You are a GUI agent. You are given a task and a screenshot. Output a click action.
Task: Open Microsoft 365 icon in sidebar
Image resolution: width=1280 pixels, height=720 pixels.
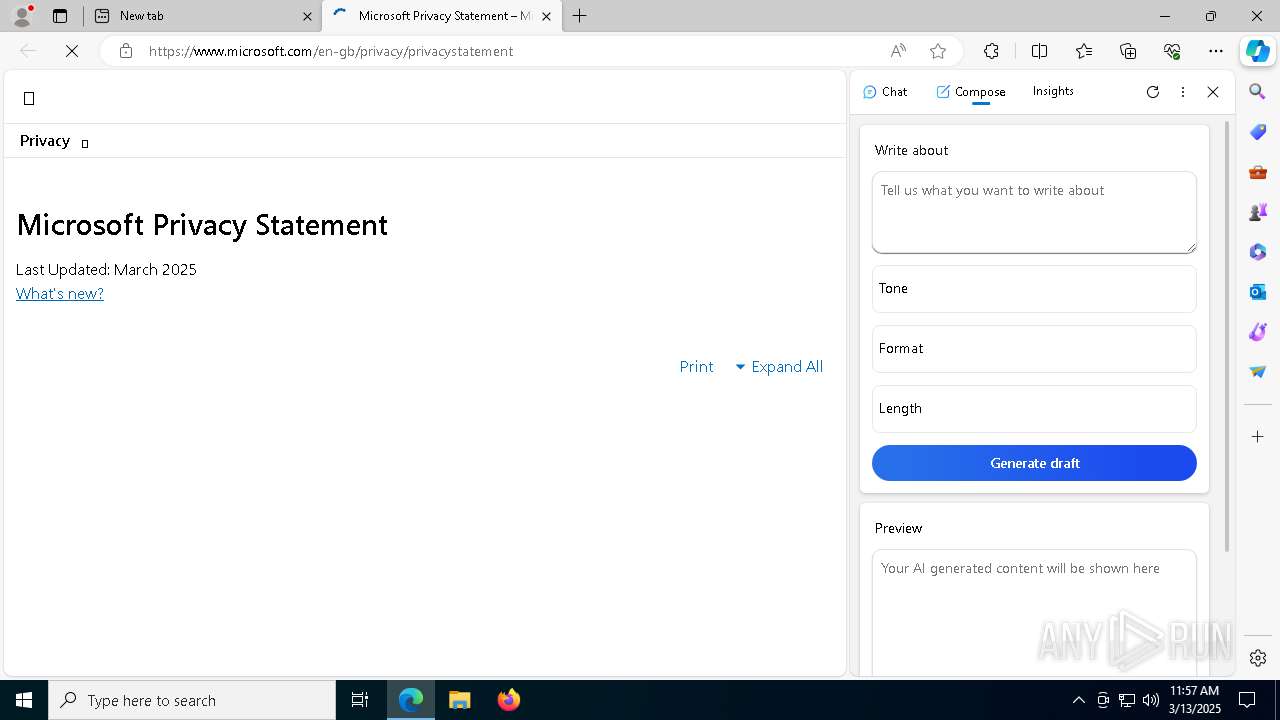click(x=1258, y=252)
